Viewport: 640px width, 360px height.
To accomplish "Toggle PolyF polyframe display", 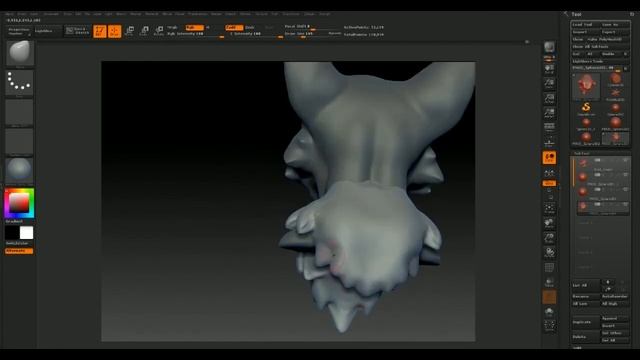I will point(549,267).
